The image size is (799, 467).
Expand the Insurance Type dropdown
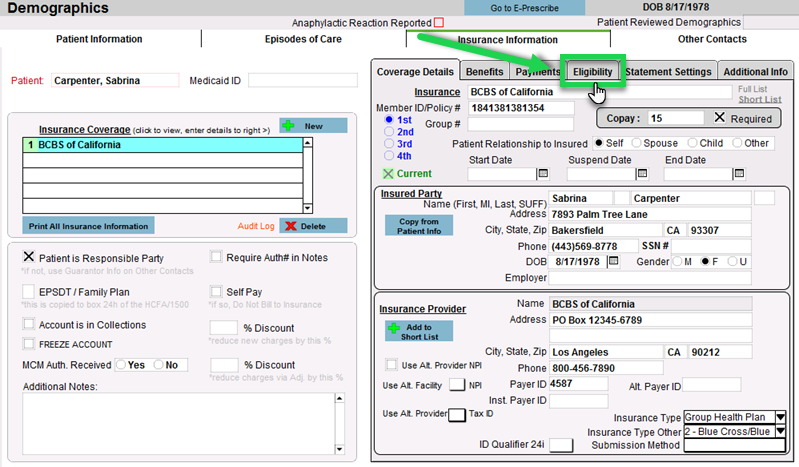click(x=780, y=417)
